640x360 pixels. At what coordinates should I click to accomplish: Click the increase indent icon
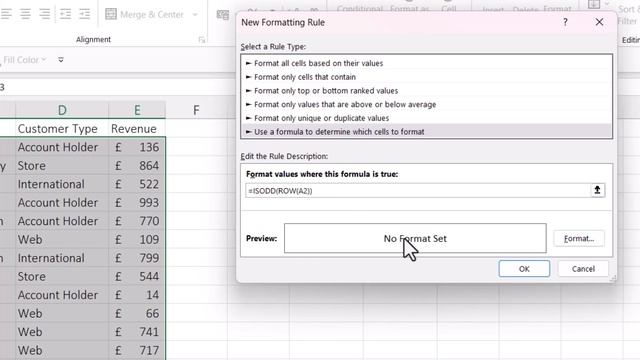pos(84,14)
